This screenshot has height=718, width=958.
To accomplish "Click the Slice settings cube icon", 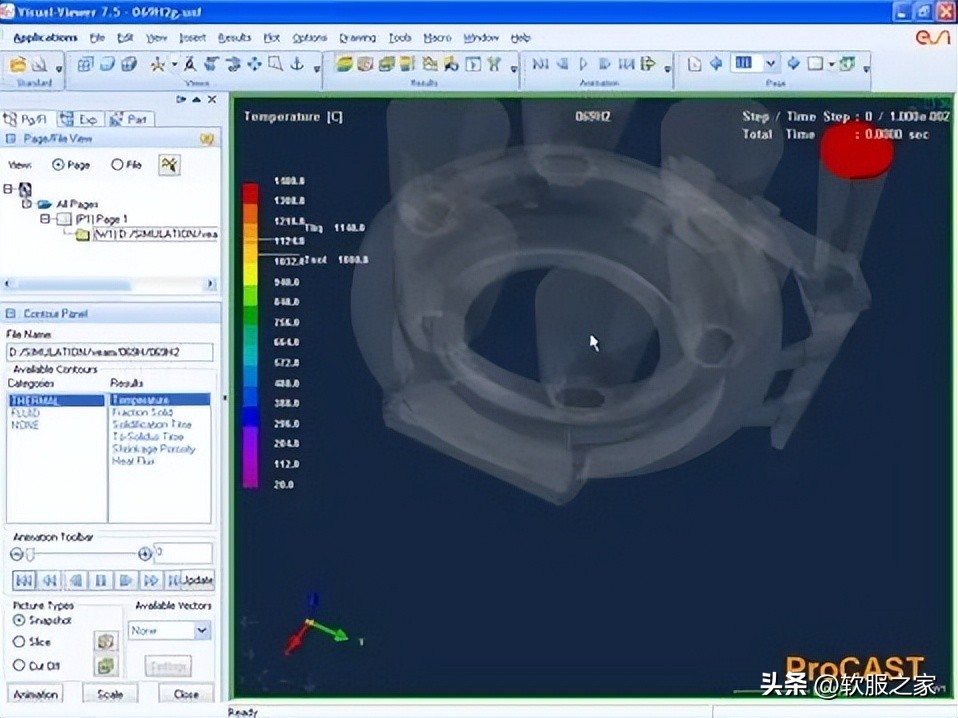I will coord(105,641).
